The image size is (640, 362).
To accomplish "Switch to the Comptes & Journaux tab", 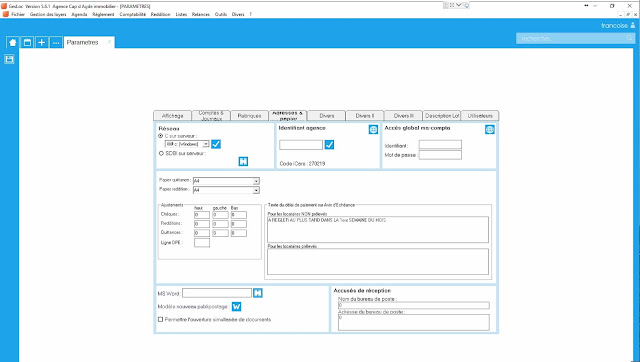I will (x=211, y=116).
